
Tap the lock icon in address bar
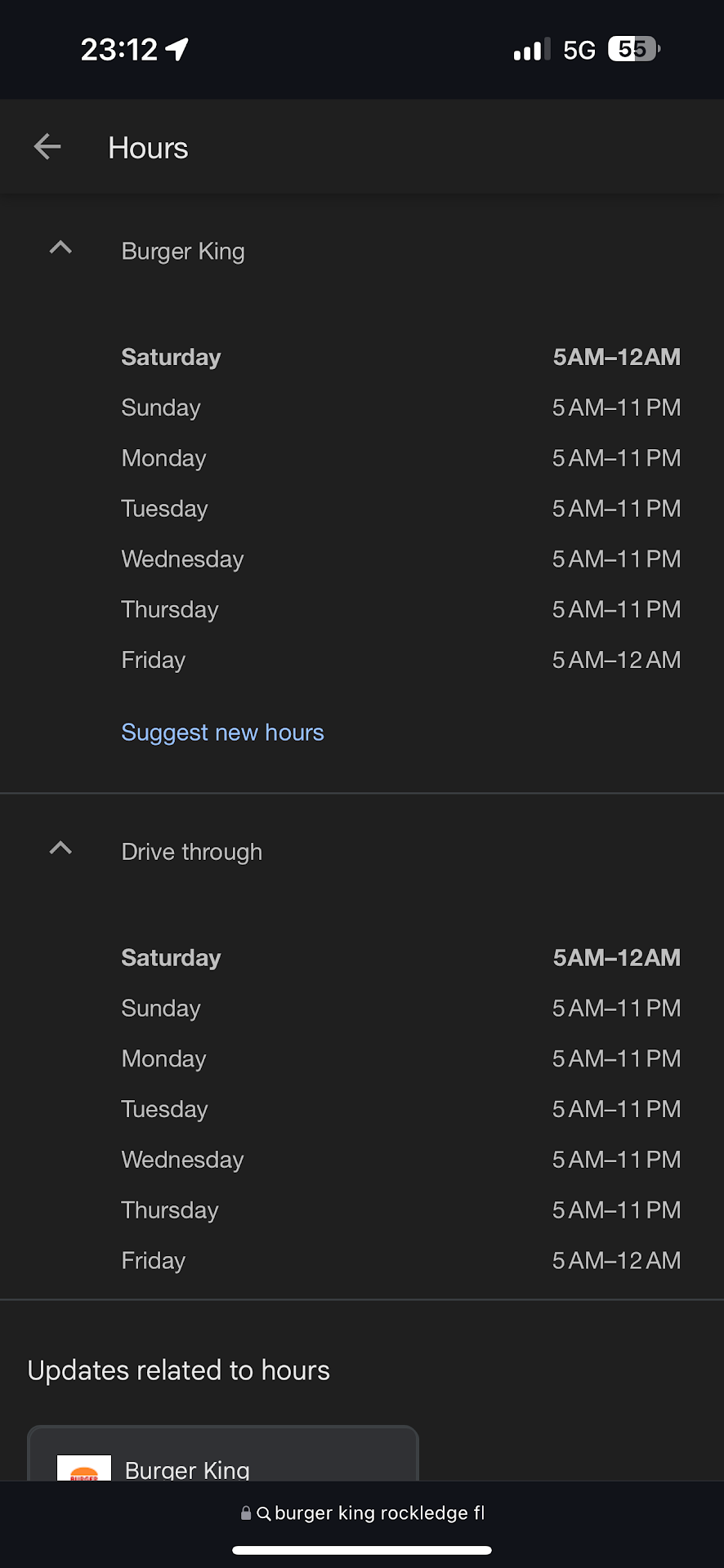click(246, 1513)
